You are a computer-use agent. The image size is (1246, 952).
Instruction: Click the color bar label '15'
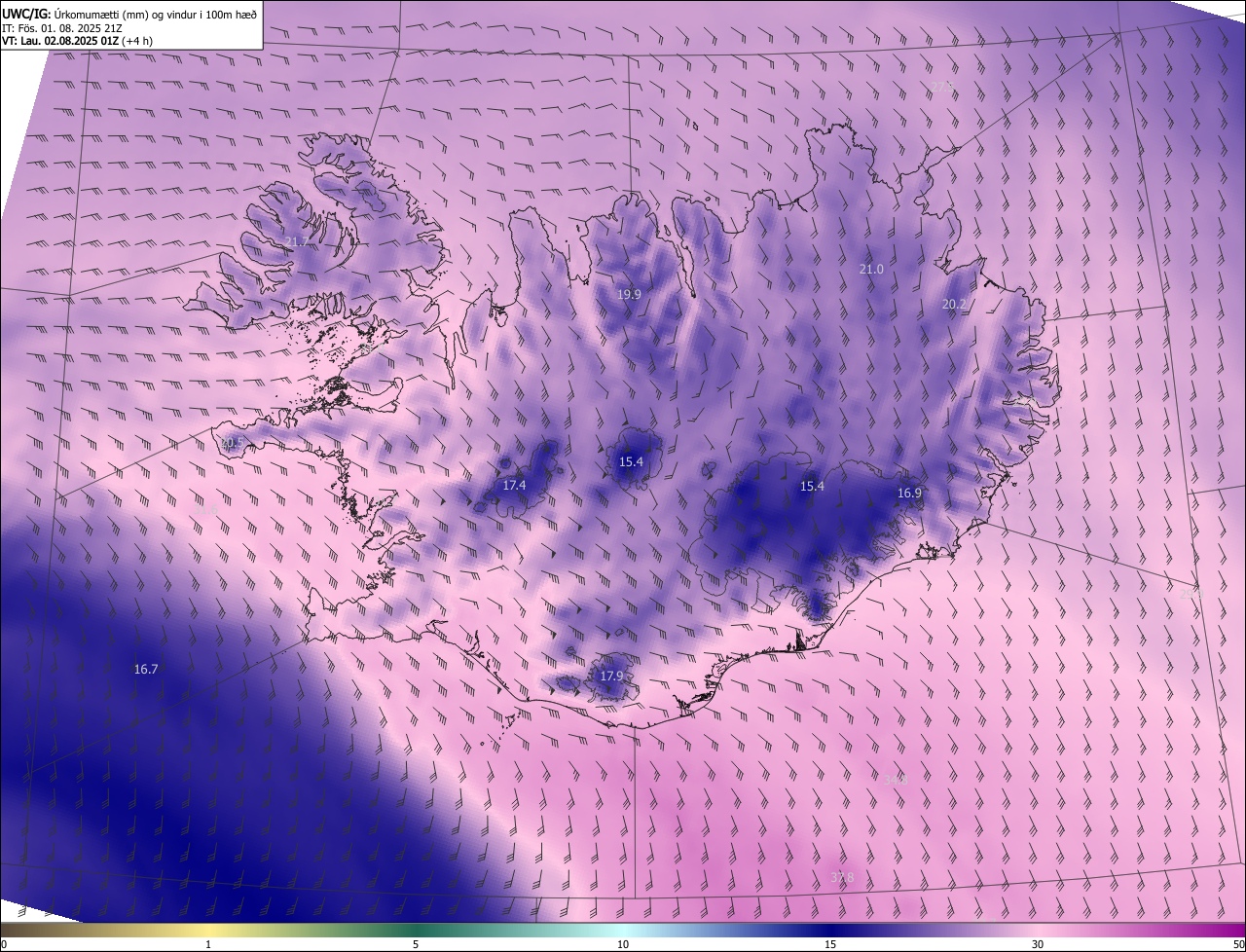pos(830,944)
